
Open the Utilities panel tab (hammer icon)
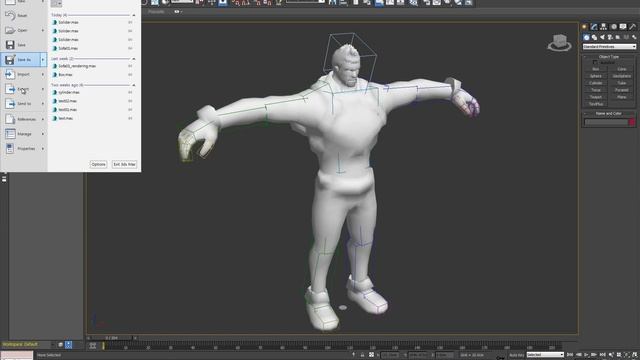633,27
